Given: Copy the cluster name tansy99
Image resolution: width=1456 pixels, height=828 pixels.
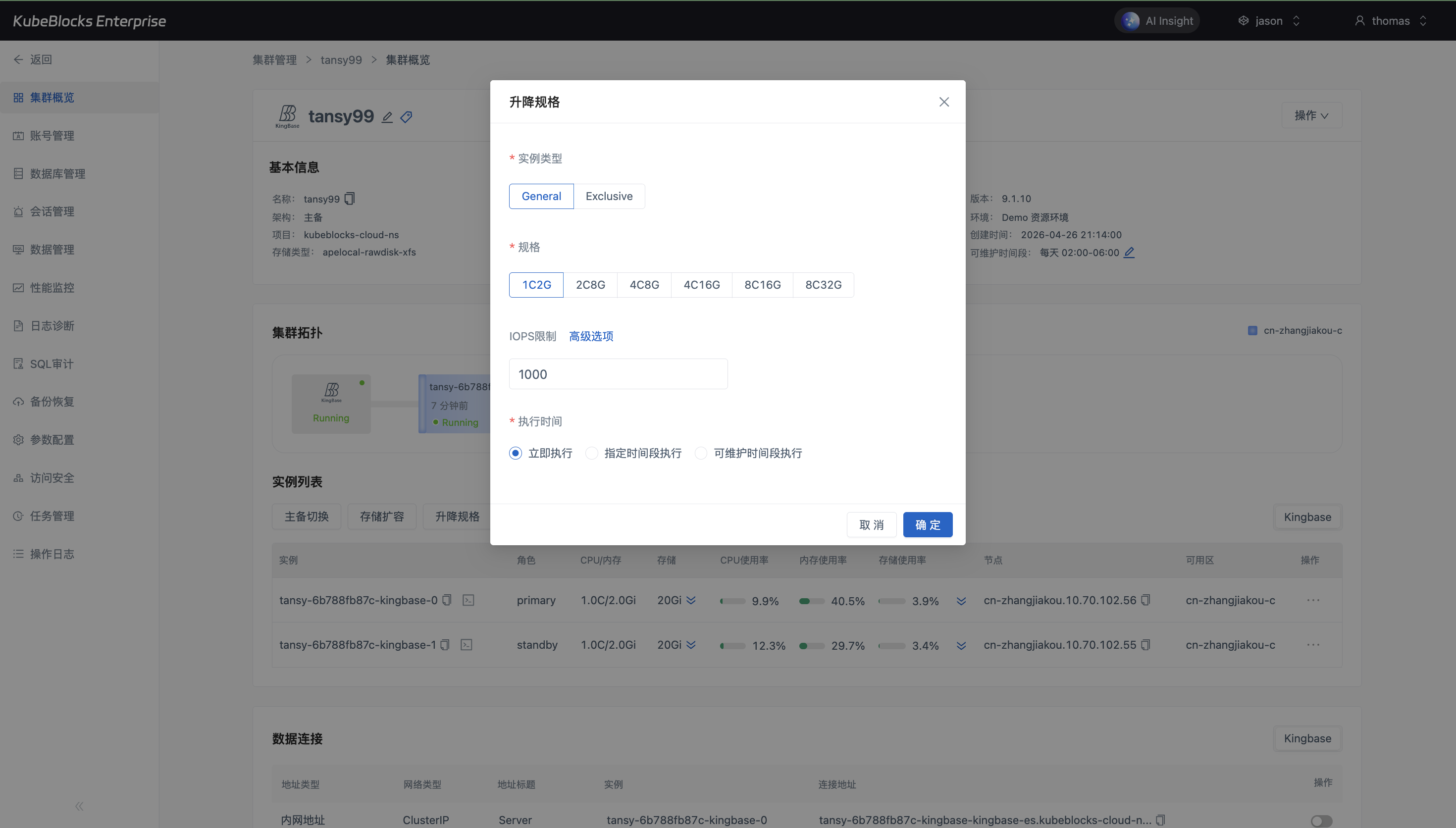Looking at the screenshot, I should tap(350, 199).
